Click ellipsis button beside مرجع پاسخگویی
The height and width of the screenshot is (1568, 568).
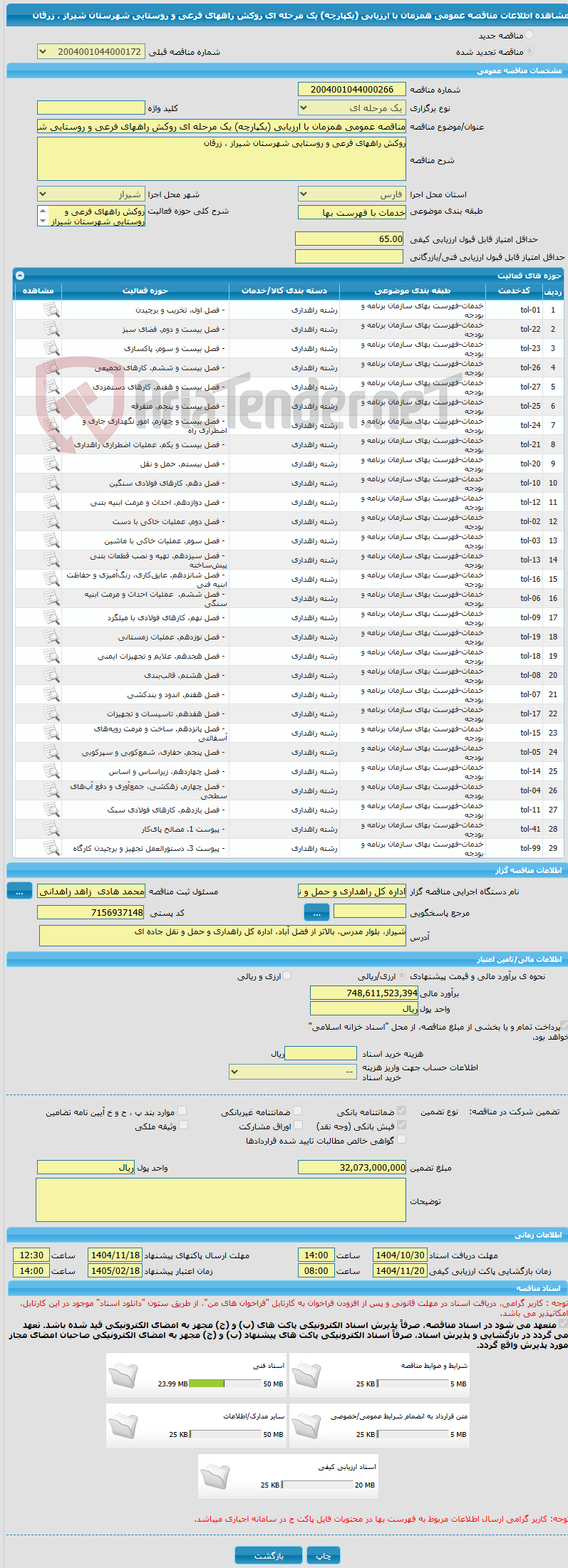pos(316,912)
